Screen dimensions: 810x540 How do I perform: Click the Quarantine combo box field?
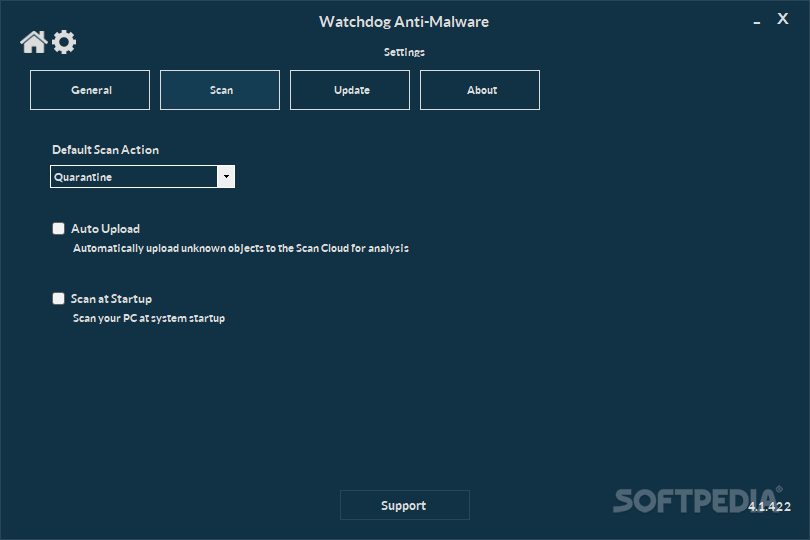(x=143, y=177)
